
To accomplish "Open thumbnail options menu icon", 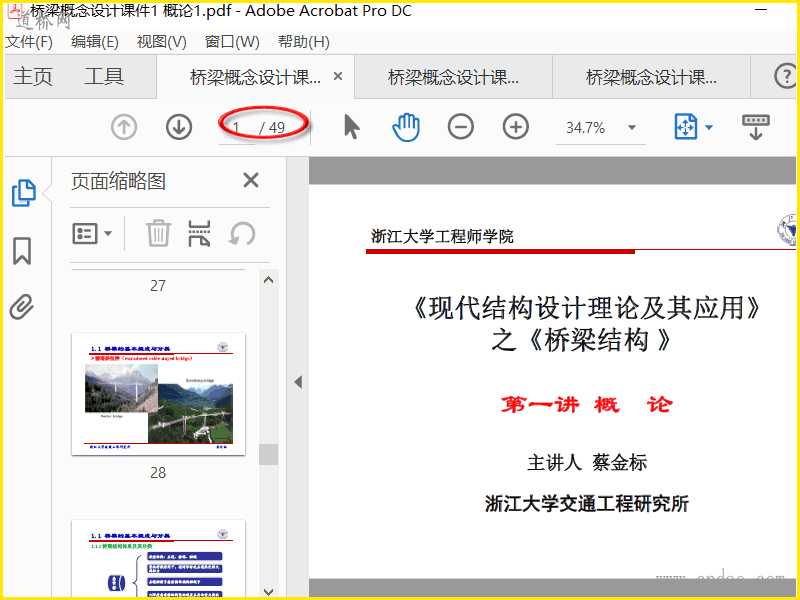I will point(92,234).
